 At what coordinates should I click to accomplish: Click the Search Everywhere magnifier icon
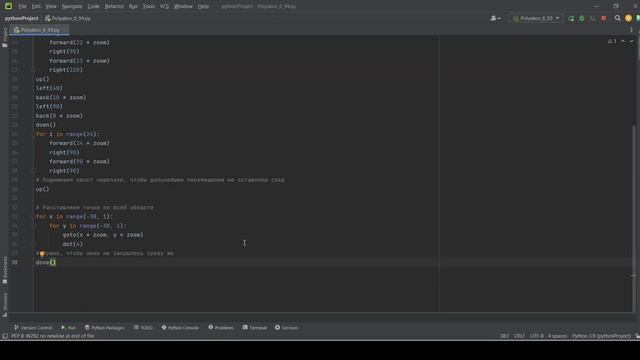[x=618, y=18]
